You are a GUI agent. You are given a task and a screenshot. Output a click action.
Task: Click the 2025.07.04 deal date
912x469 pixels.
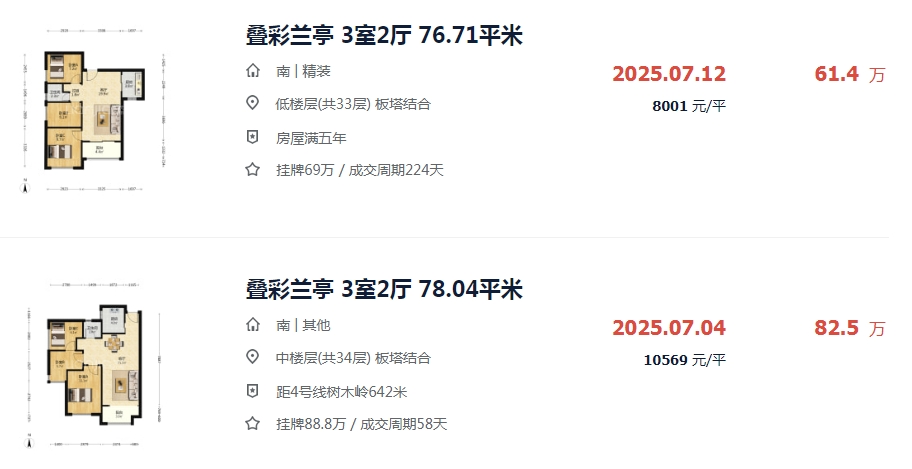(669, 328)
